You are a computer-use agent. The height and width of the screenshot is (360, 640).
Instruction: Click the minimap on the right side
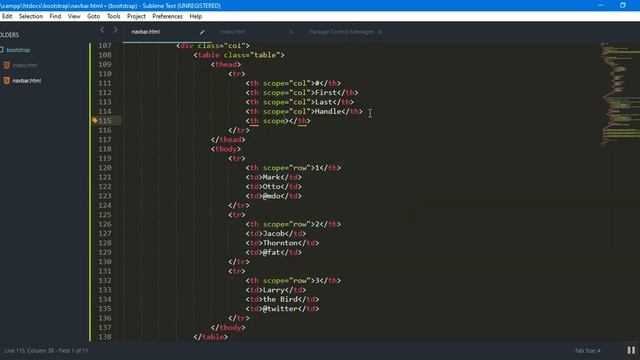[620, 94]
